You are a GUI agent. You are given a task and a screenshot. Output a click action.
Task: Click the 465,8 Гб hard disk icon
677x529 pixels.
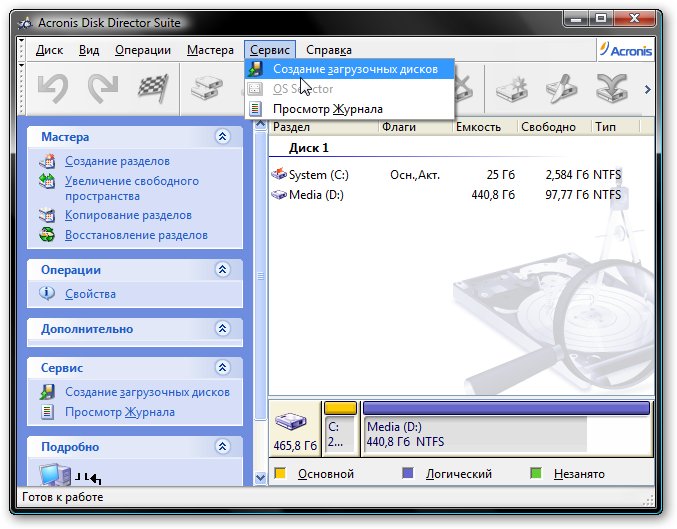pyautogui.click(x=291, y=421)
